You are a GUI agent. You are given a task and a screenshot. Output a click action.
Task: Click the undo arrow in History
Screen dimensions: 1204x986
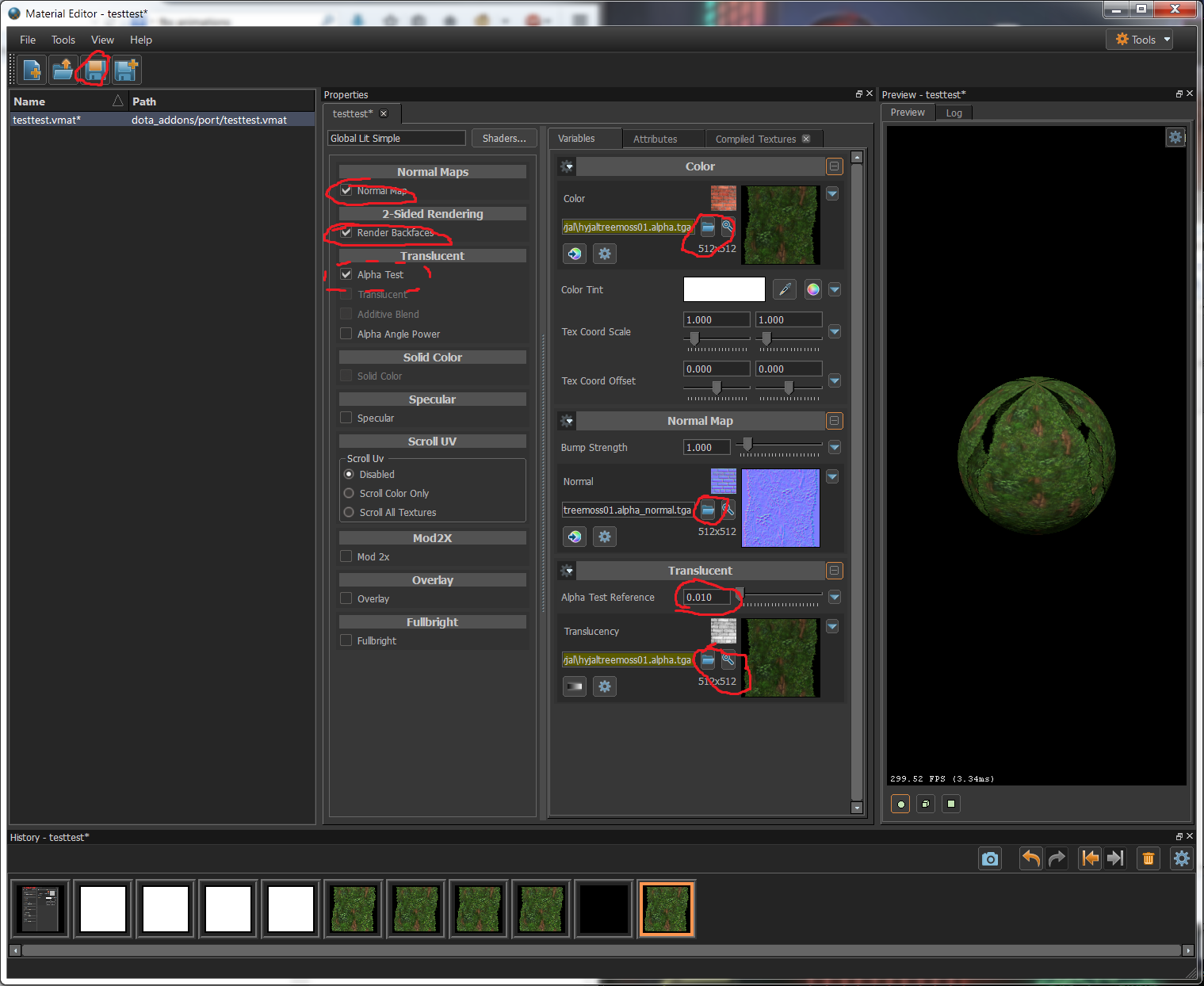(1030, 858)
